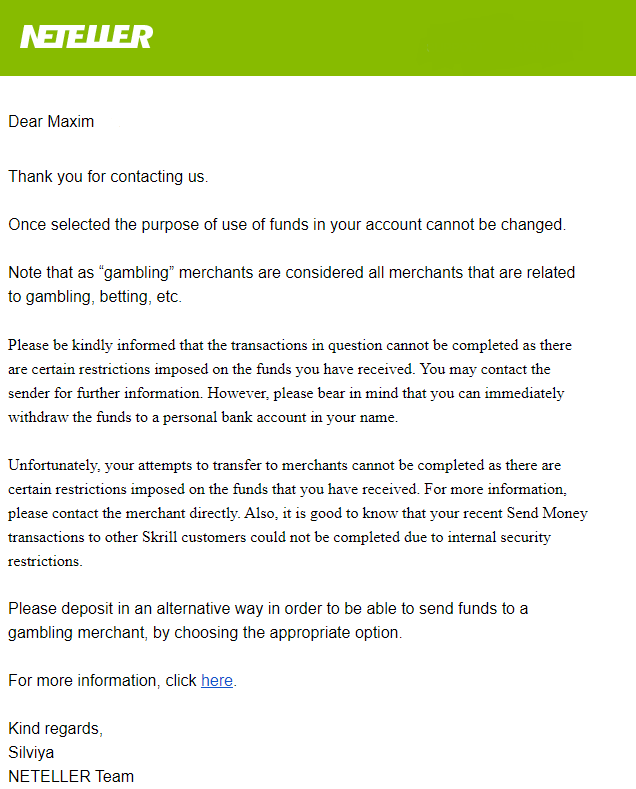Click the 'NETELLER Team' signature line
Viewport: 636px width, 789px height.
click(x=71, y=776)
